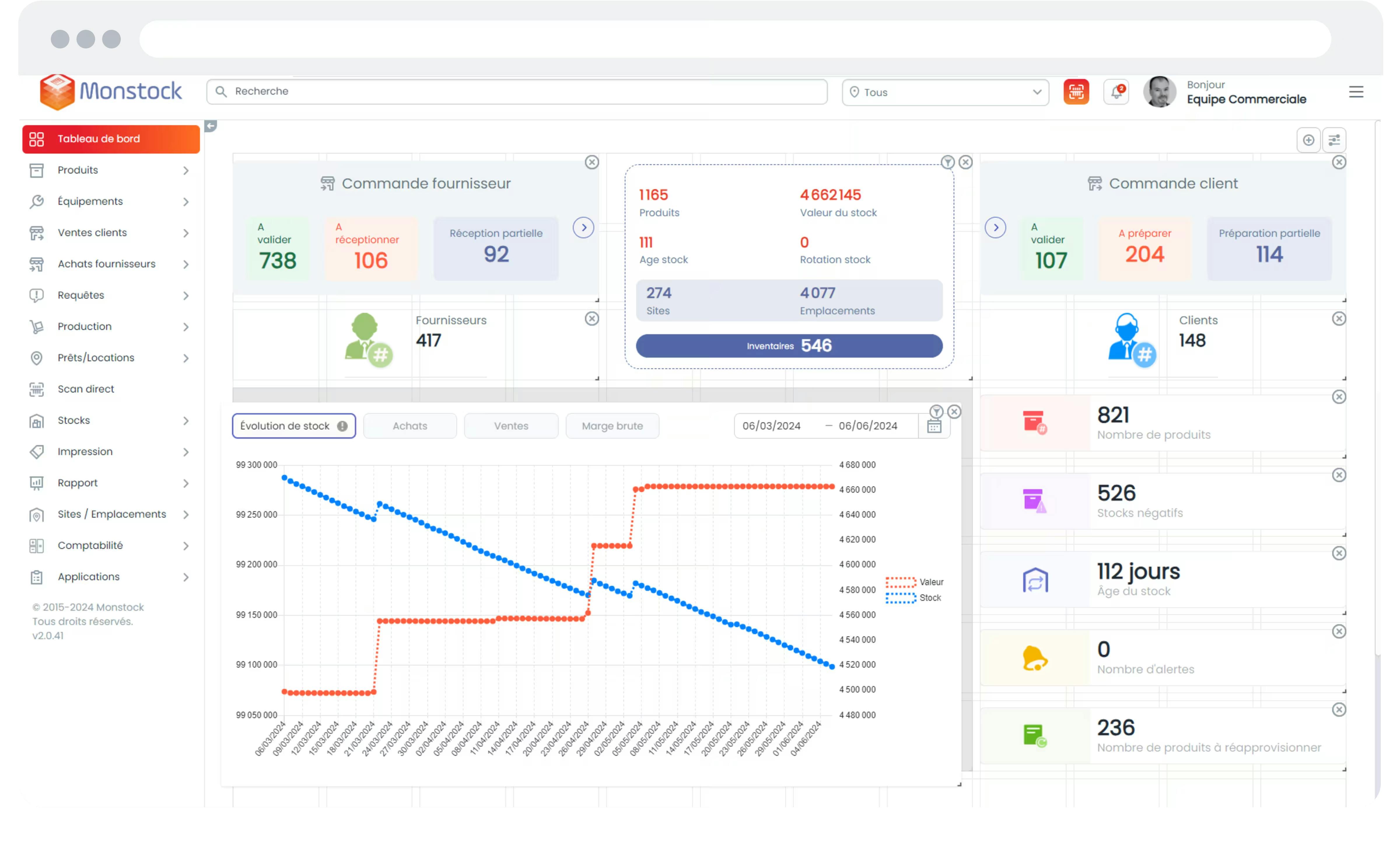Viewport: 1400px width, 844px height.
Task: Click the Inventaires 546 button
Action: [789, 346]
